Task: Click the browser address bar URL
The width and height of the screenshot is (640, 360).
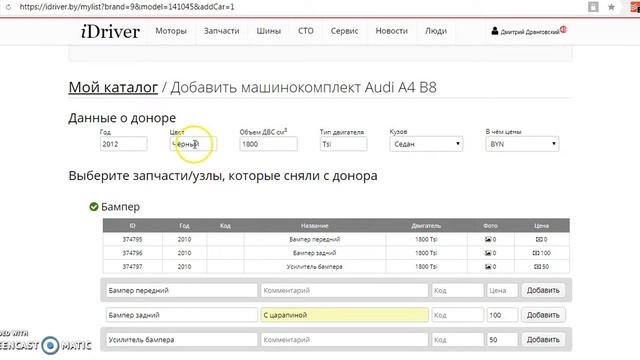Action: coord(127,7)
